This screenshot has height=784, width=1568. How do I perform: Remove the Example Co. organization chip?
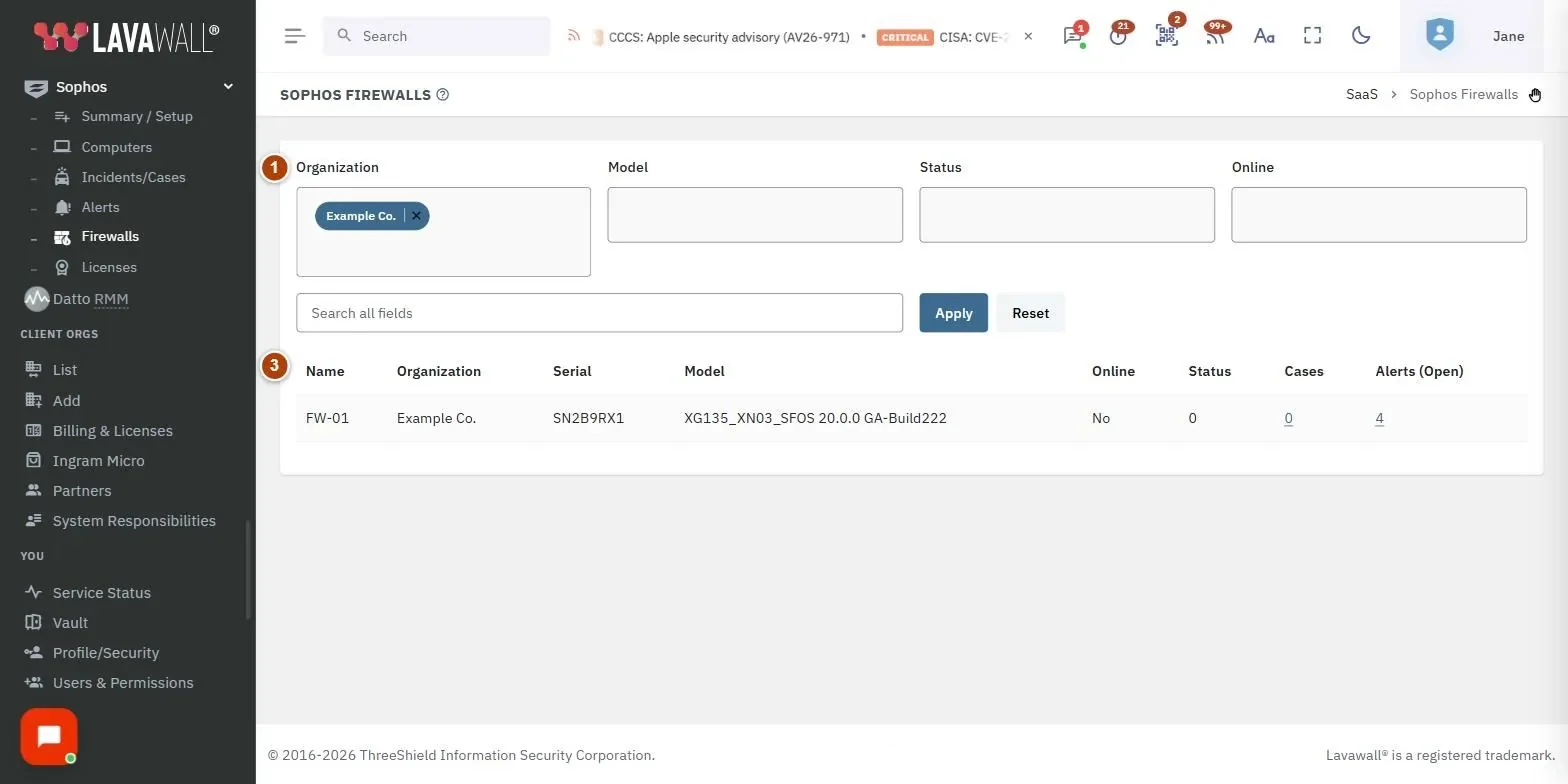[x=416, y=216]
